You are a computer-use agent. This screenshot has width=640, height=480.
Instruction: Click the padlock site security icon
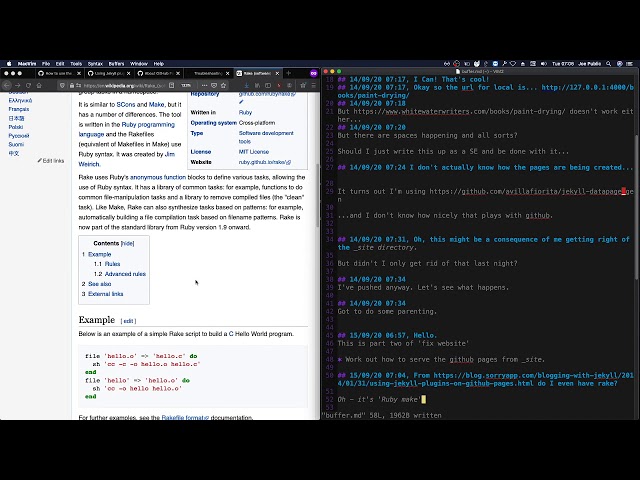click(x=71, y=85)
